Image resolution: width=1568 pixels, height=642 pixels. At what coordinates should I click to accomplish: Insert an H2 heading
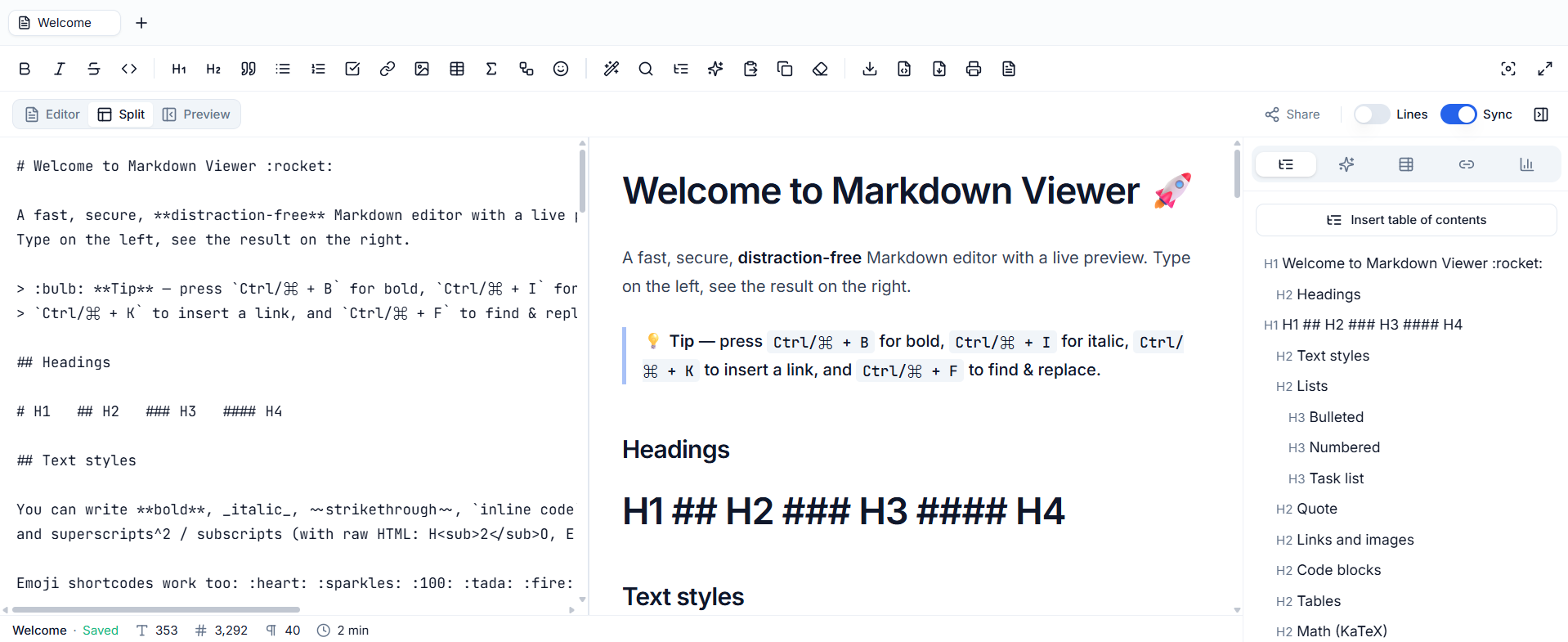point(213,69)
